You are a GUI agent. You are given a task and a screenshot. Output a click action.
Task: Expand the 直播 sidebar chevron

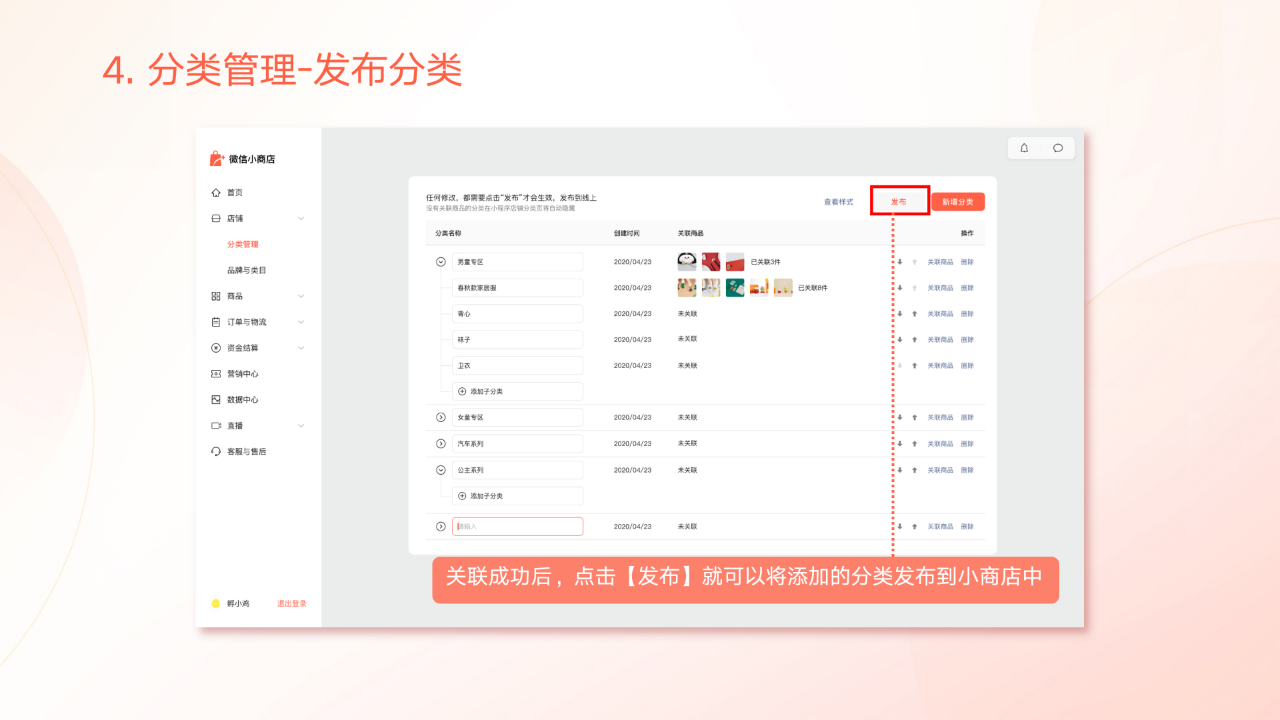301,425
